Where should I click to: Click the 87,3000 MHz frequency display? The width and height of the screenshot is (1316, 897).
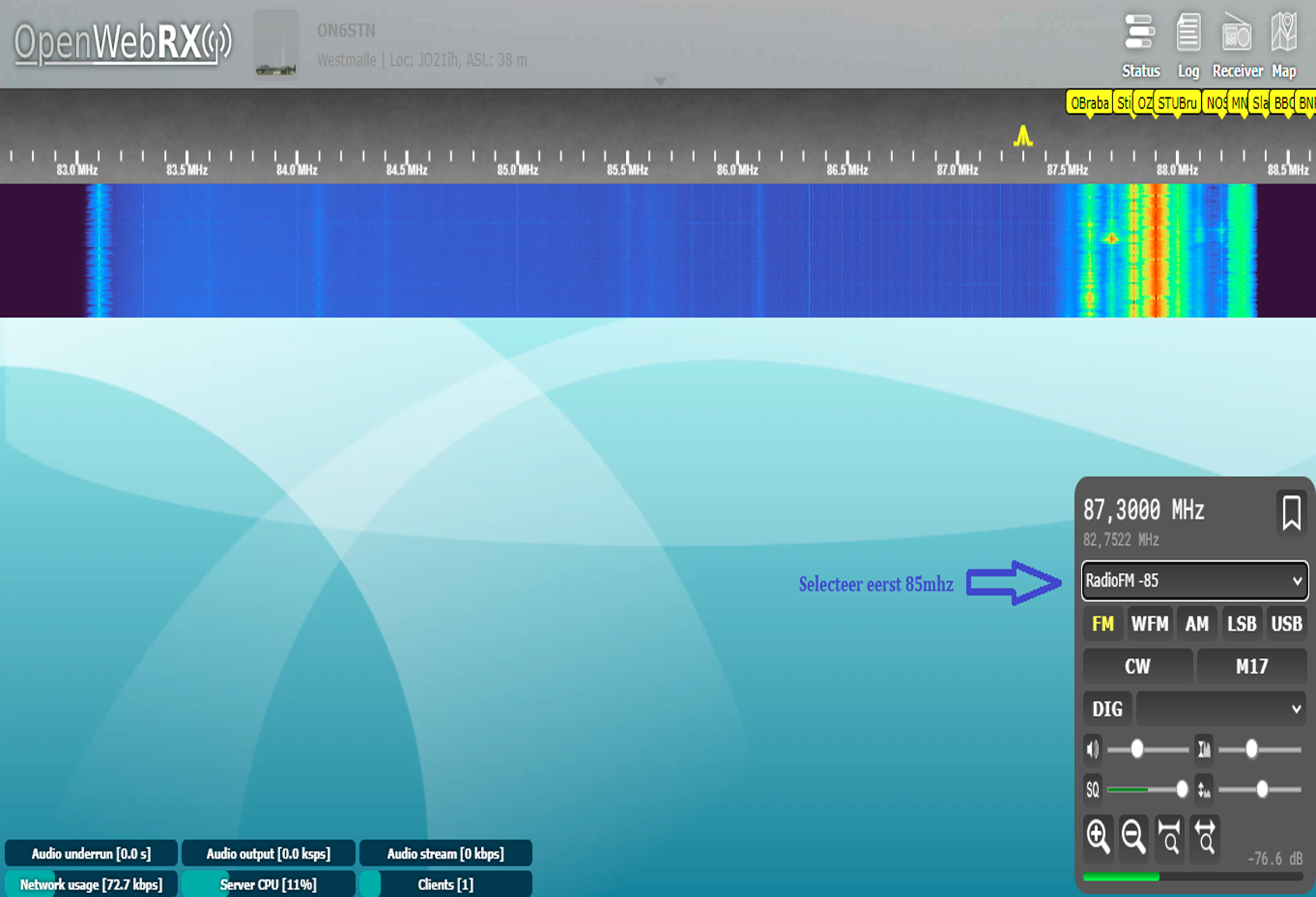(1143, 510)
